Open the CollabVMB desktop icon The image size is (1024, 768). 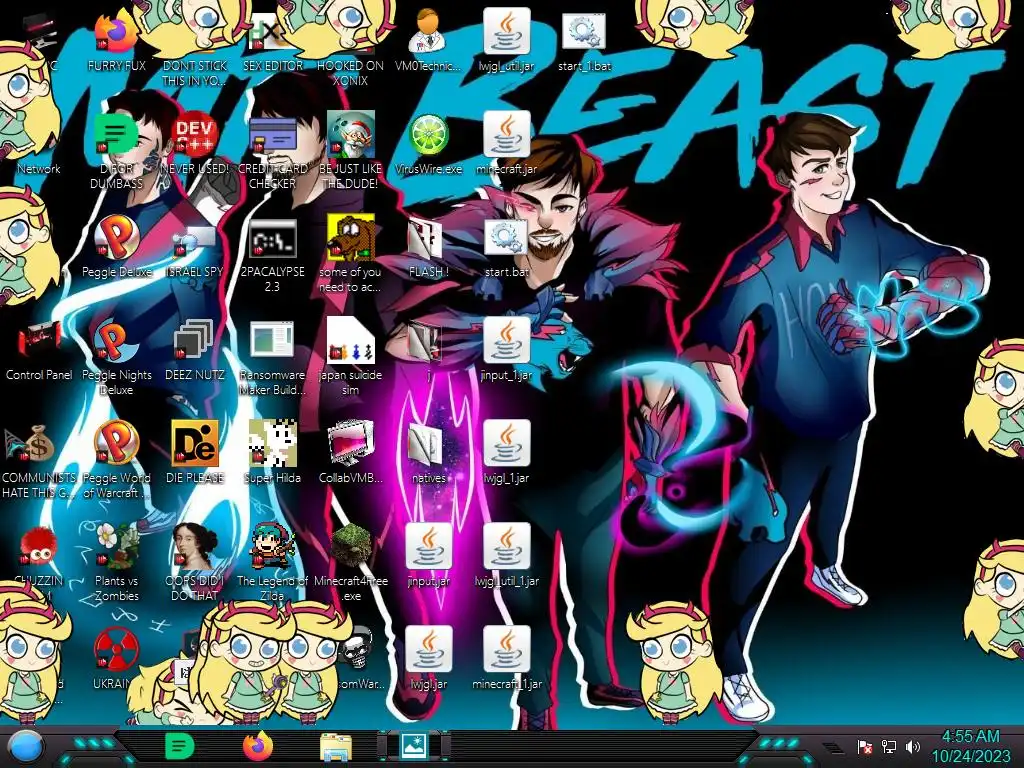tap(351, 444)
